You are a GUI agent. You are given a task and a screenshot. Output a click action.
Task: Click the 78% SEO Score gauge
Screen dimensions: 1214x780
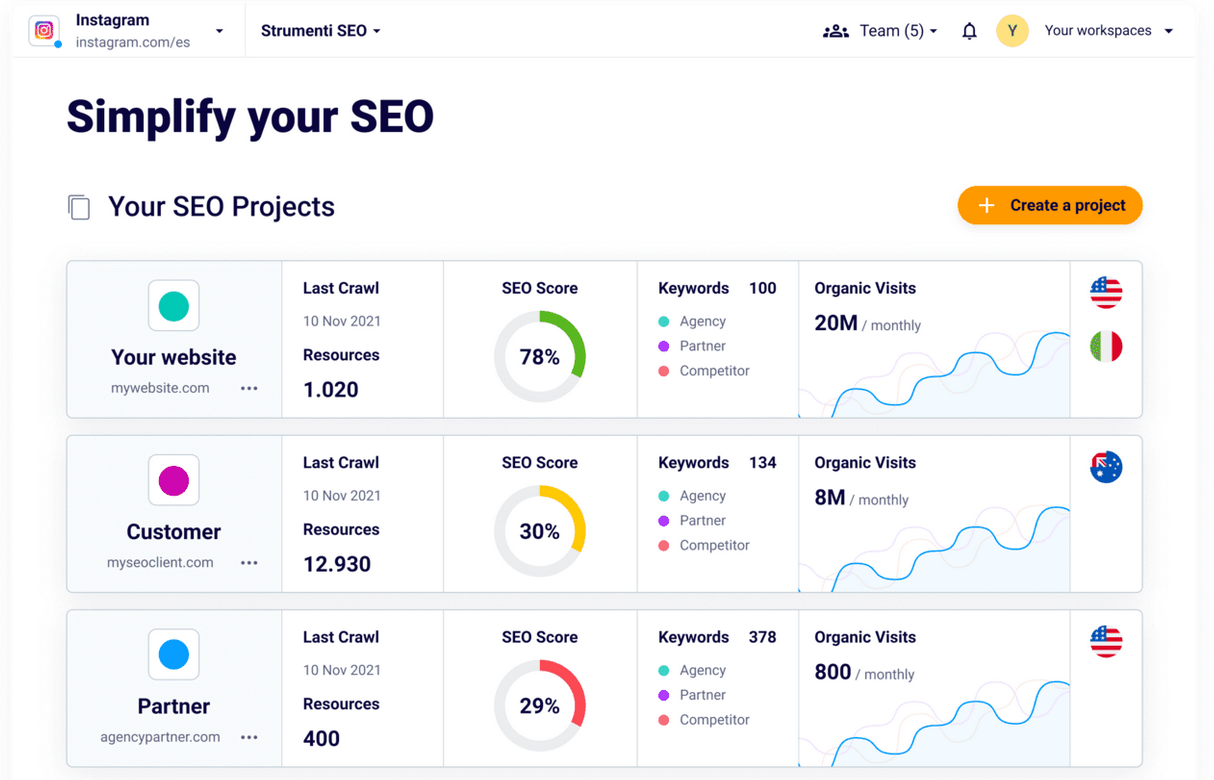(540, 357)
